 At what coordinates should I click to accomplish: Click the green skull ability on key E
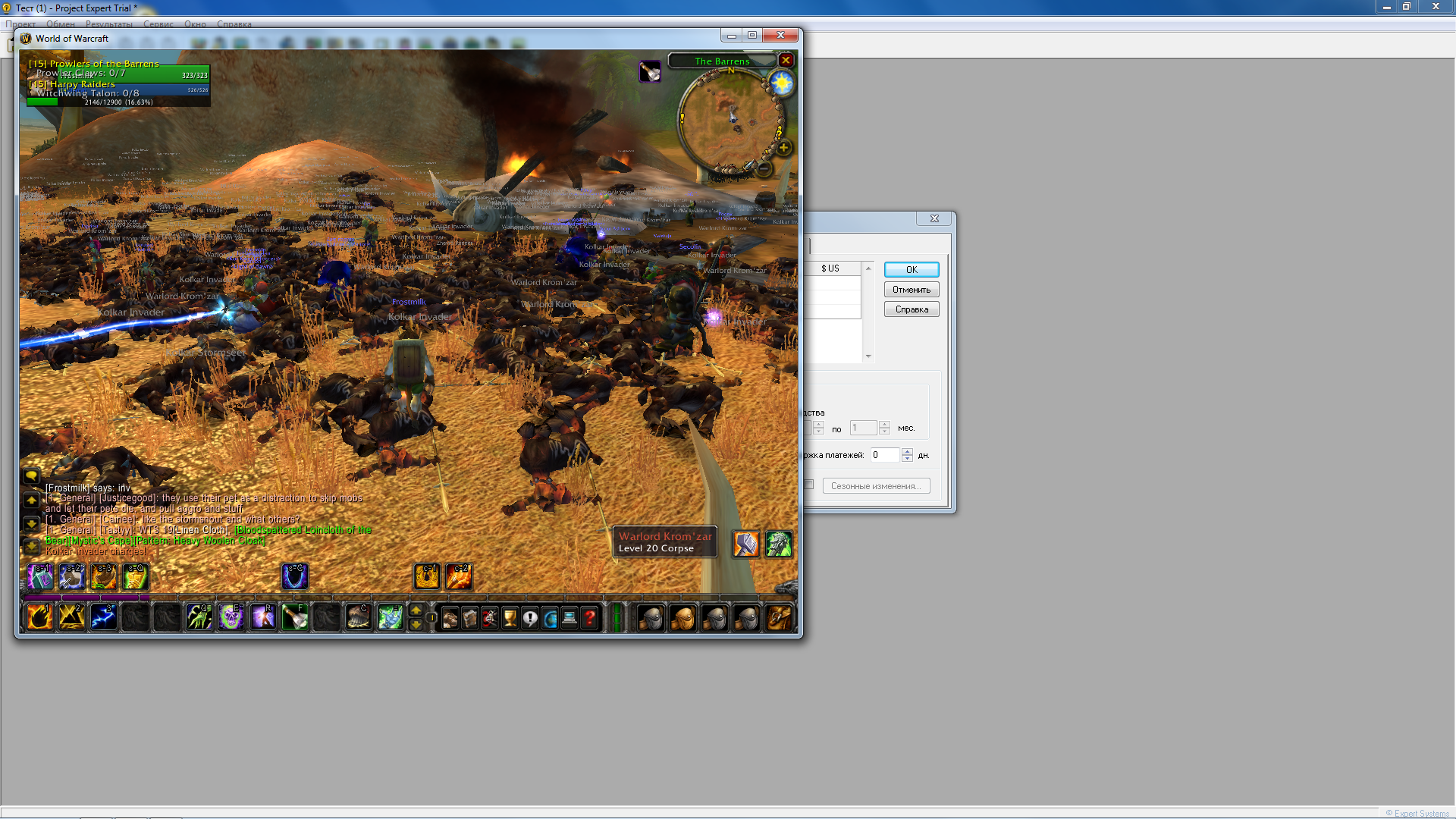coord(231,617)
